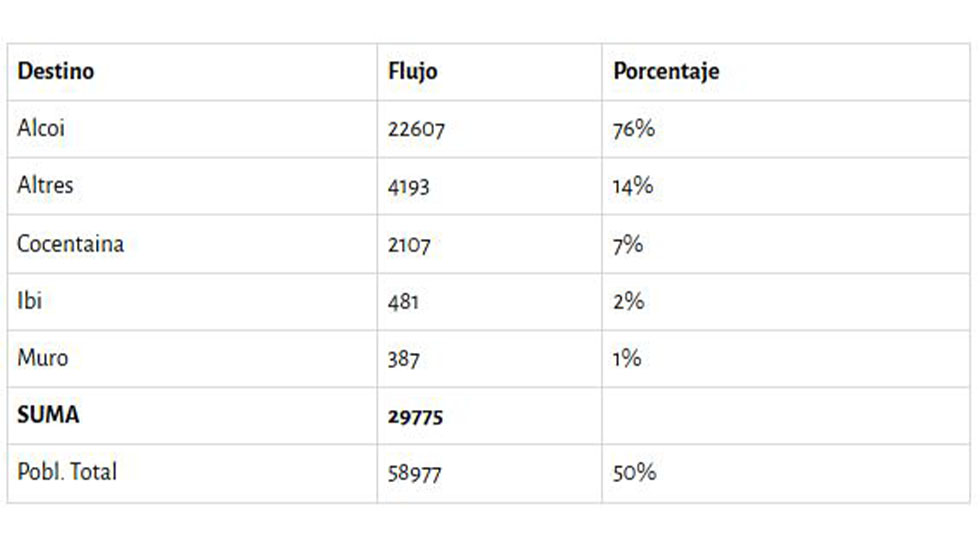The image size is (980, 551).
Task: Click the Pobl. Total row label
Action: click(67, 472)
